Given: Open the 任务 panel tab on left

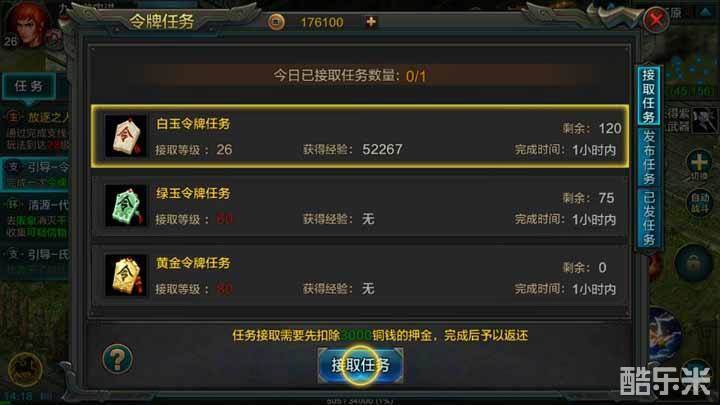Looking at the screenshot, I should (28, 86).
